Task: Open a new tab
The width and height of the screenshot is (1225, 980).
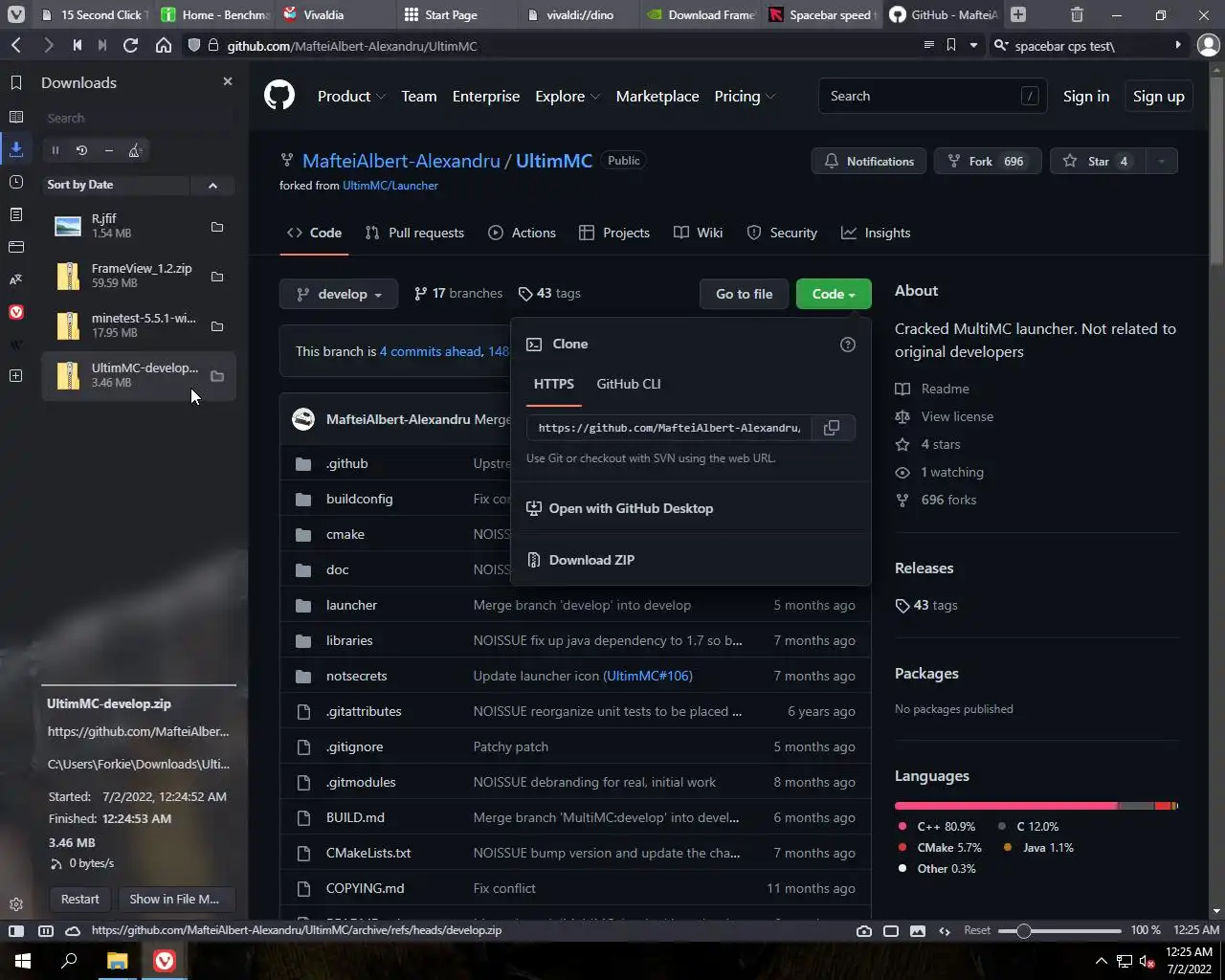Action: click(x=1018, y=14)
